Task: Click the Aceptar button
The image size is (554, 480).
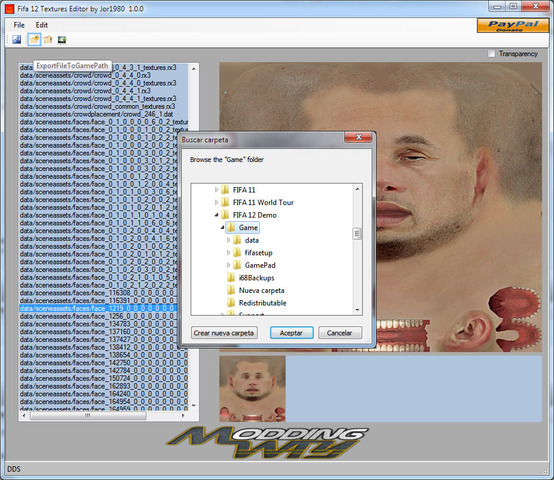Action: 291,333
